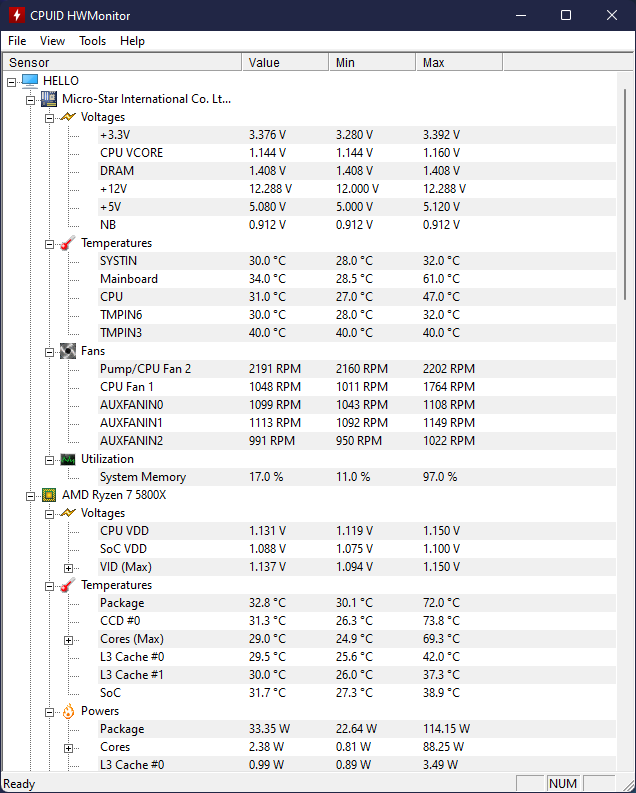Expand the Cores power row

pos(68,748)
